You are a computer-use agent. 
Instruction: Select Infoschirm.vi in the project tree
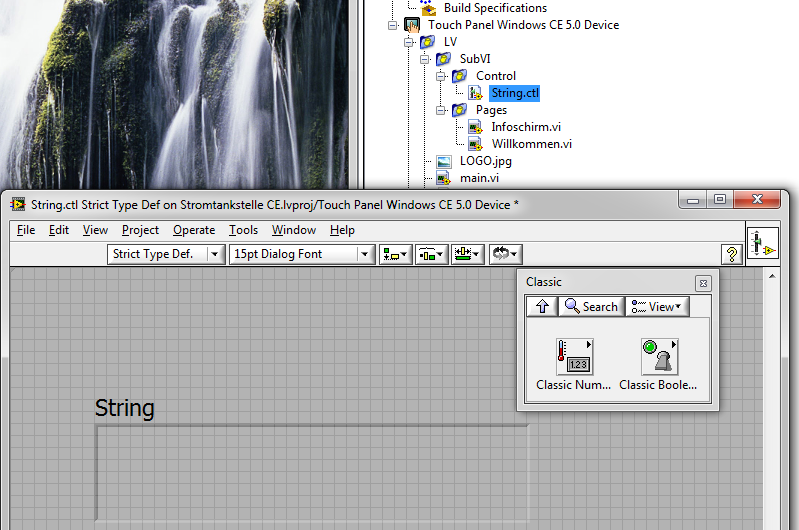tap(526, 127)
